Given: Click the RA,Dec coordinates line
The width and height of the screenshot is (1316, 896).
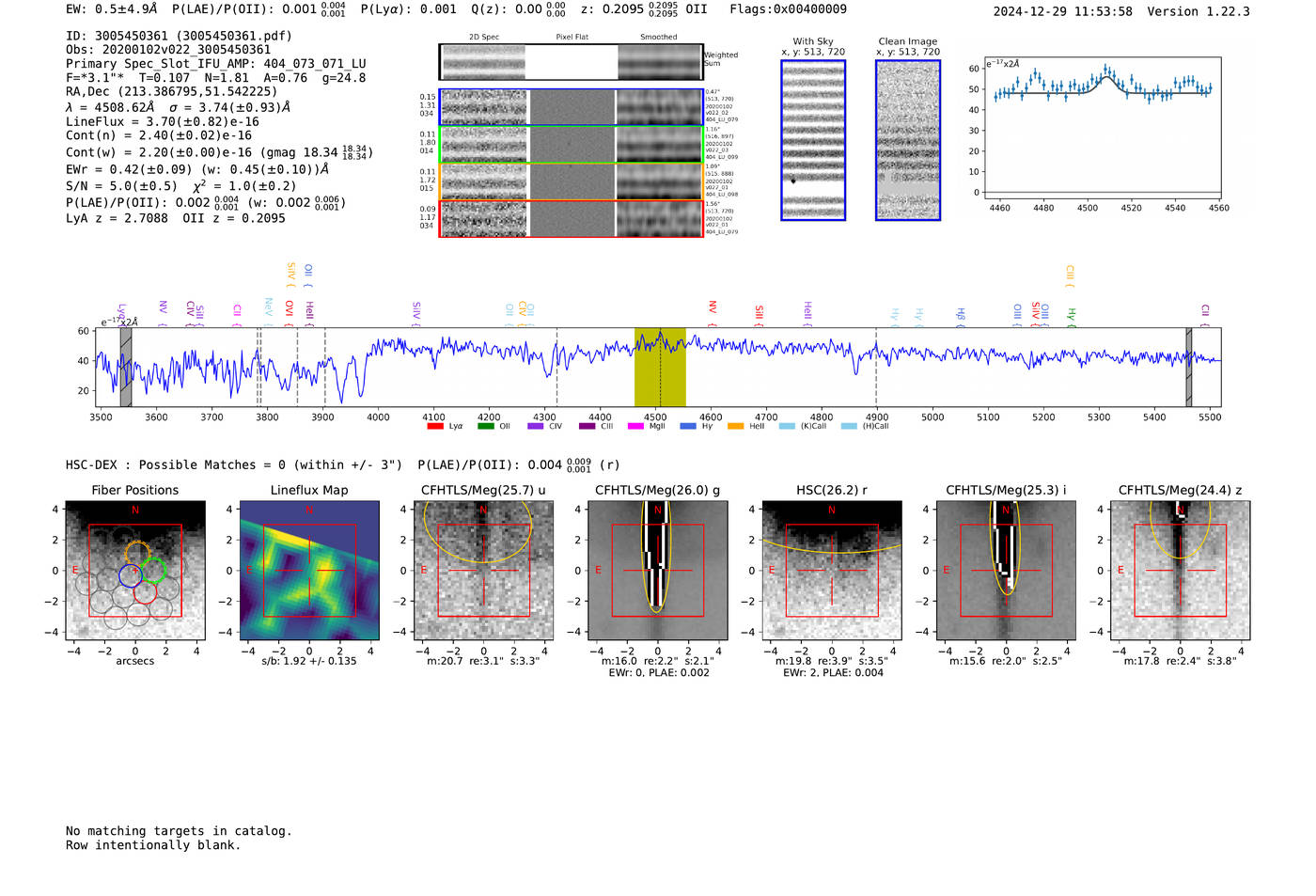Looking at the screenshot, I should point(172,91).
